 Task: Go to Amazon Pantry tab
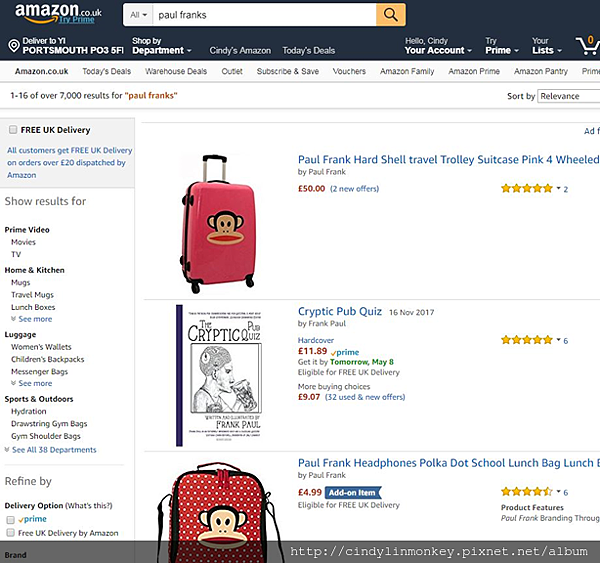(x=541, y=72)
